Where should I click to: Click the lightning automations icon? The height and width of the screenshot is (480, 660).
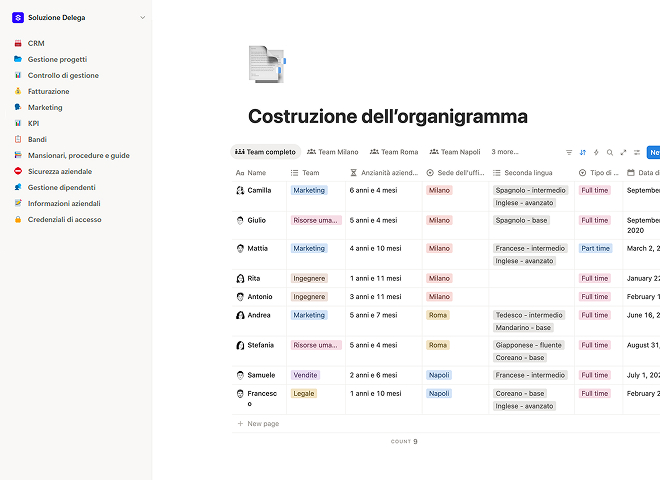click(x=596, y=152)
